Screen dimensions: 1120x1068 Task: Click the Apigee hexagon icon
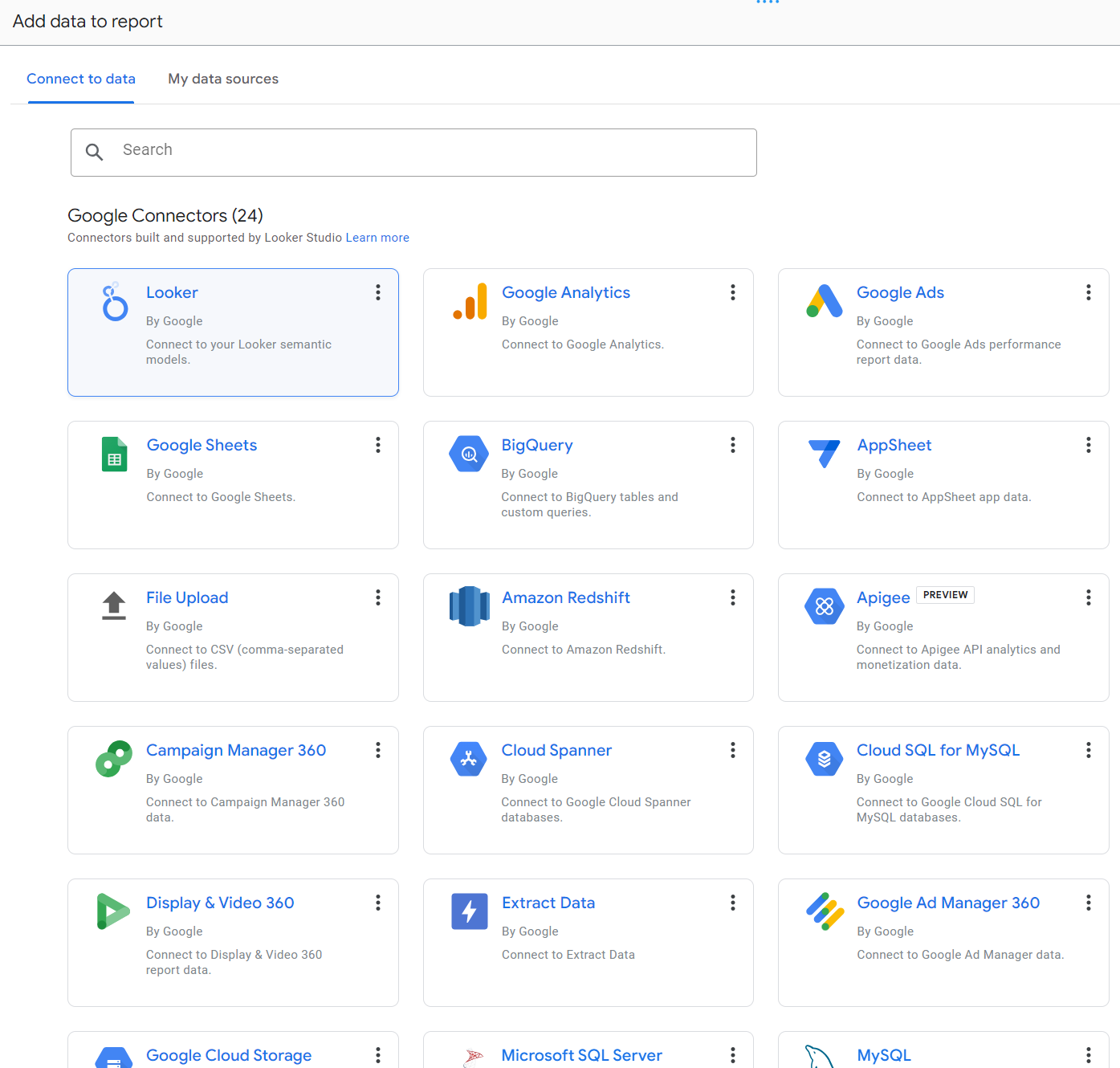(x=825, y=606)
